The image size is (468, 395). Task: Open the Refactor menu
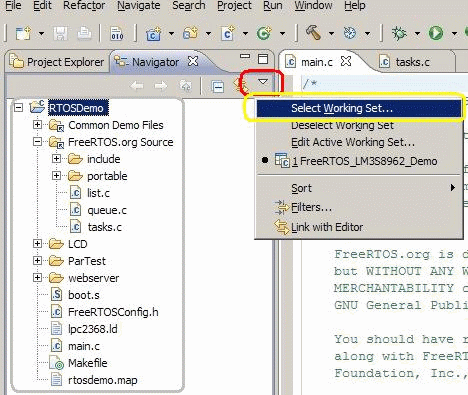(x=84, y=5)
